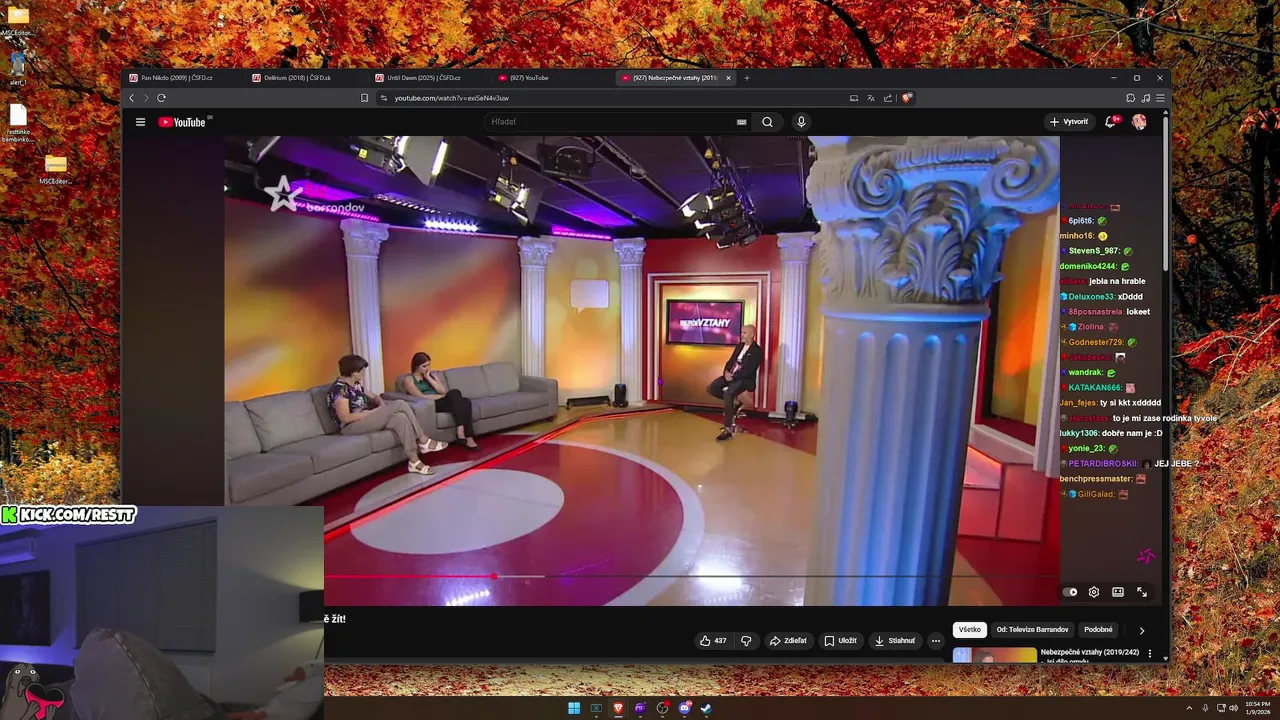Select the Od: Televize Barrandov chip
The image size is (1280, 720).
1033,630
